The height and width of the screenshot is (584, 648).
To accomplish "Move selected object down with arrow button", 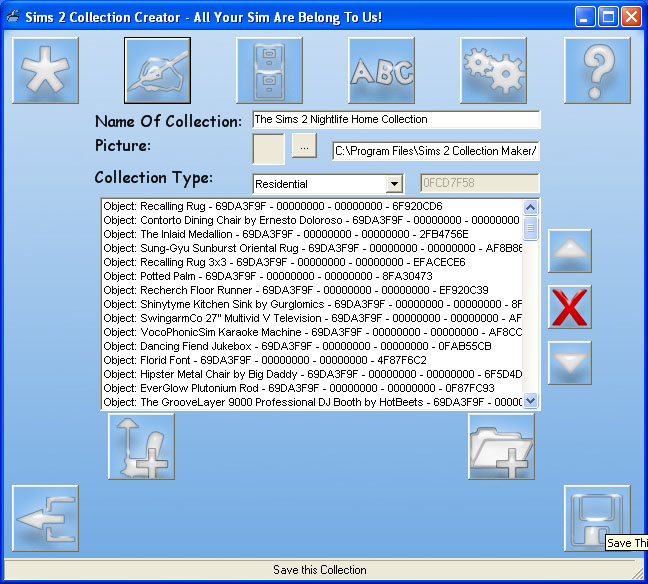I will (570, 363).
